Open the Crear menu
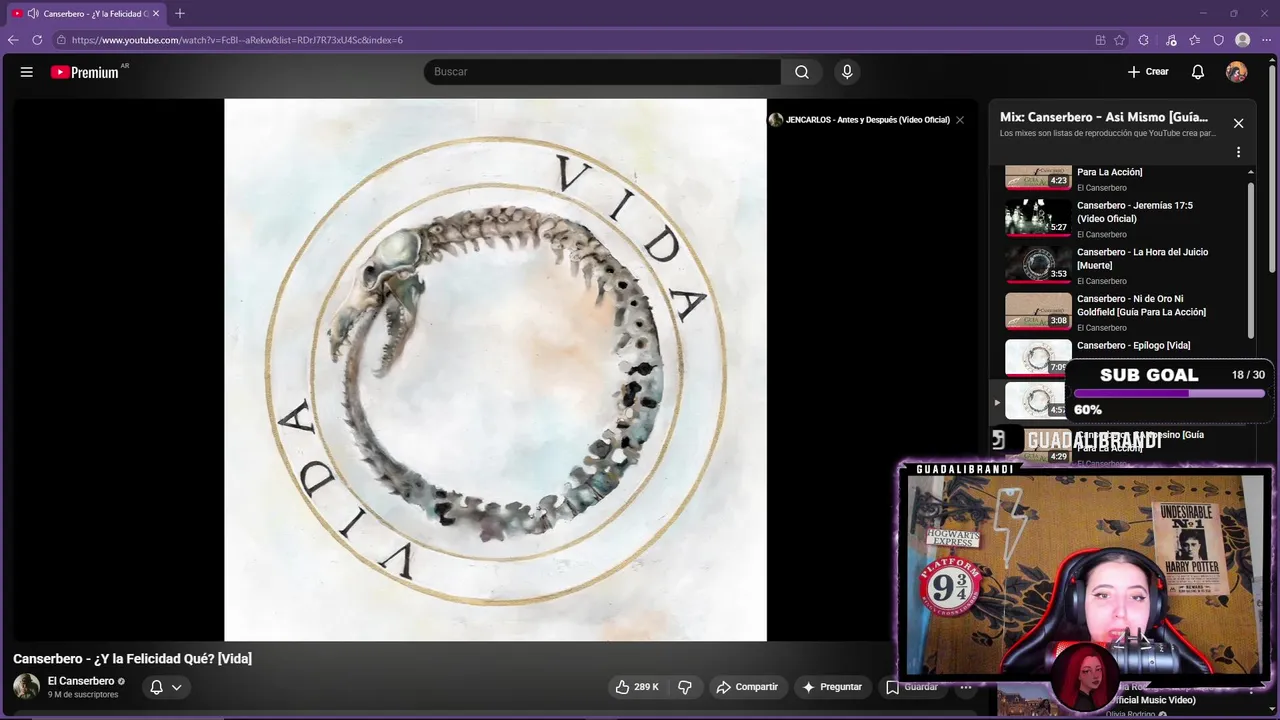 [1148, 72]
